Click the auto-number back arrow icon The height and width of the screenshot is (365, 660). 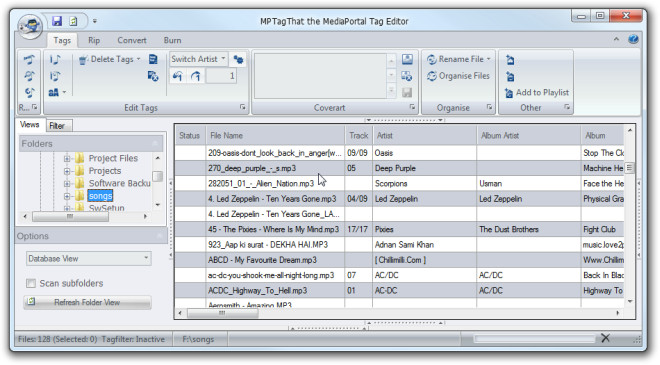pyautogui.click(x=178, y=76)
